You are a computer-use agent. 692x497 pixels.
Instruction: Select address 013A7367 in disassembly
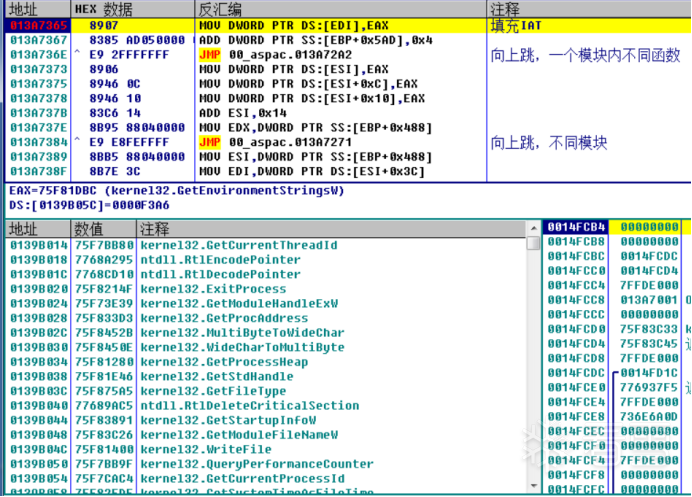pos(38,40)
